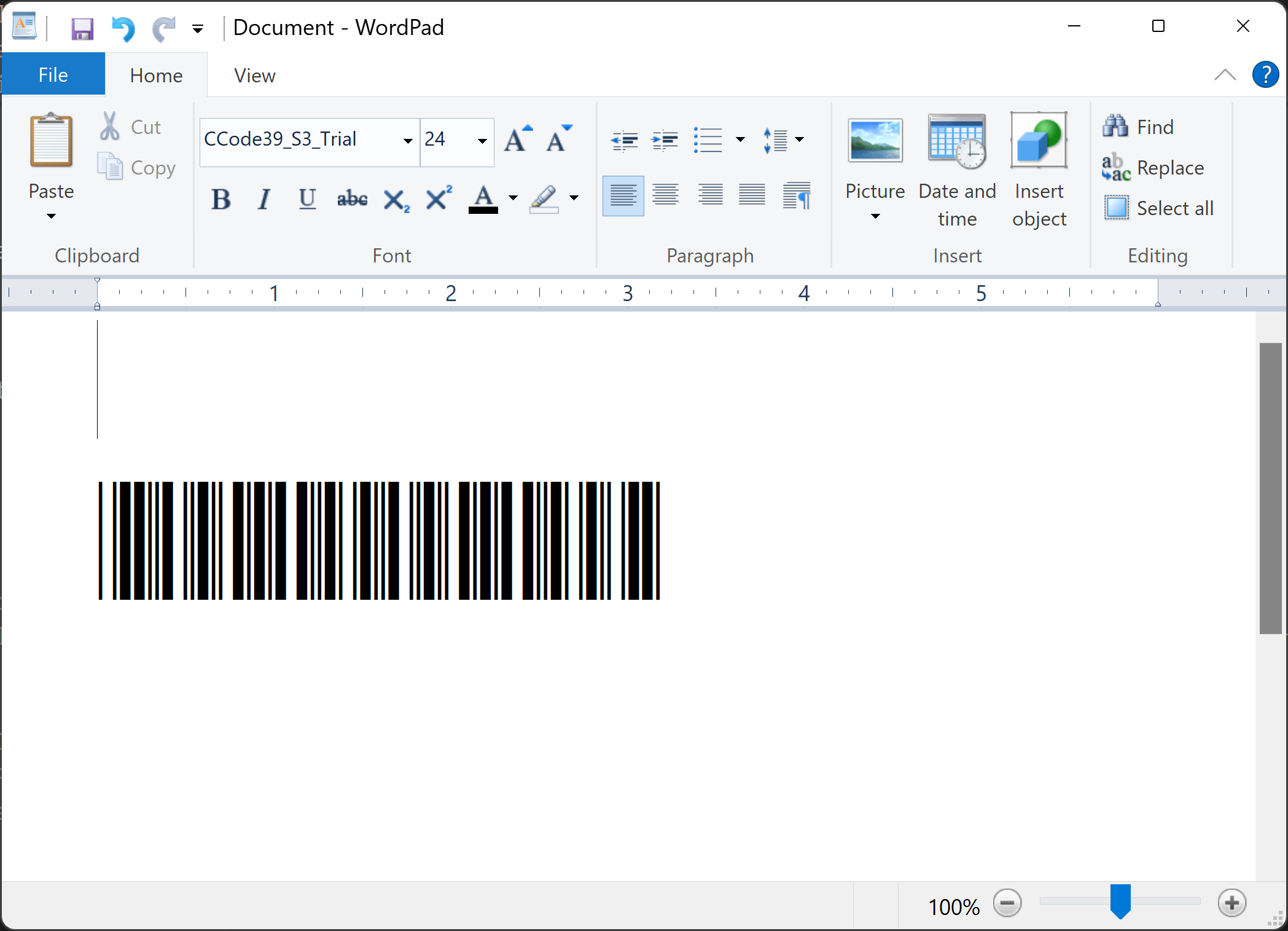The width and height of the screenshot is (1288, 931).
Task: Expand the Picture options arrow
Action: coord(875,216)
